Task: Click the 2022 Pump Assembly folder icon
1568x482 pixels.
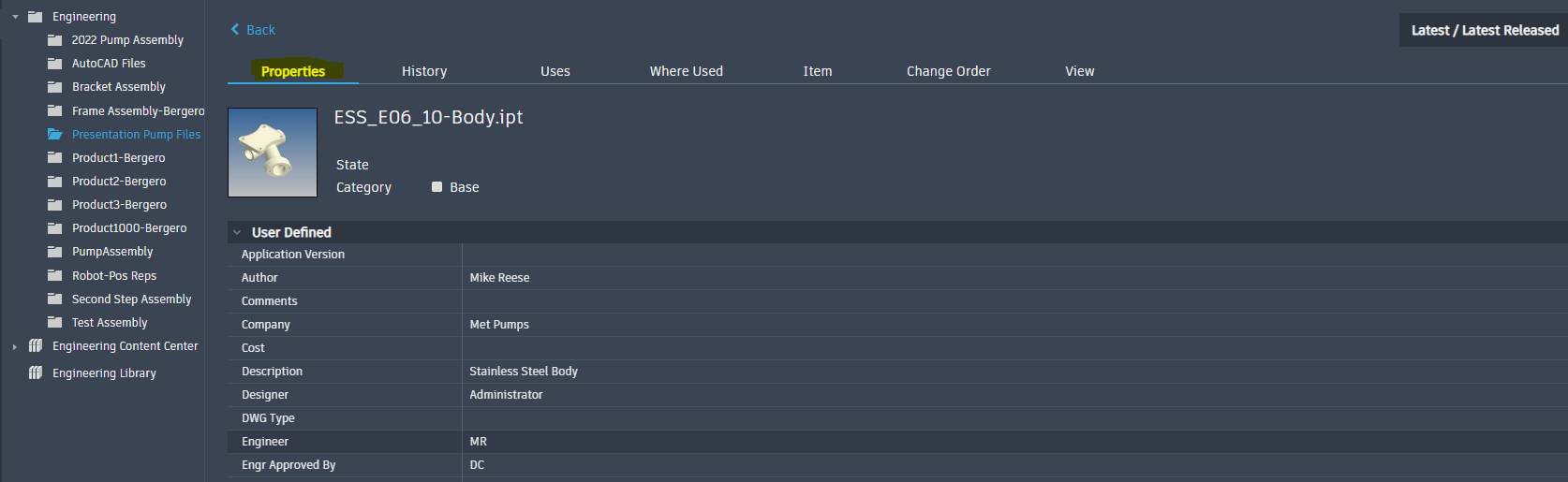Action: [54, 40]
